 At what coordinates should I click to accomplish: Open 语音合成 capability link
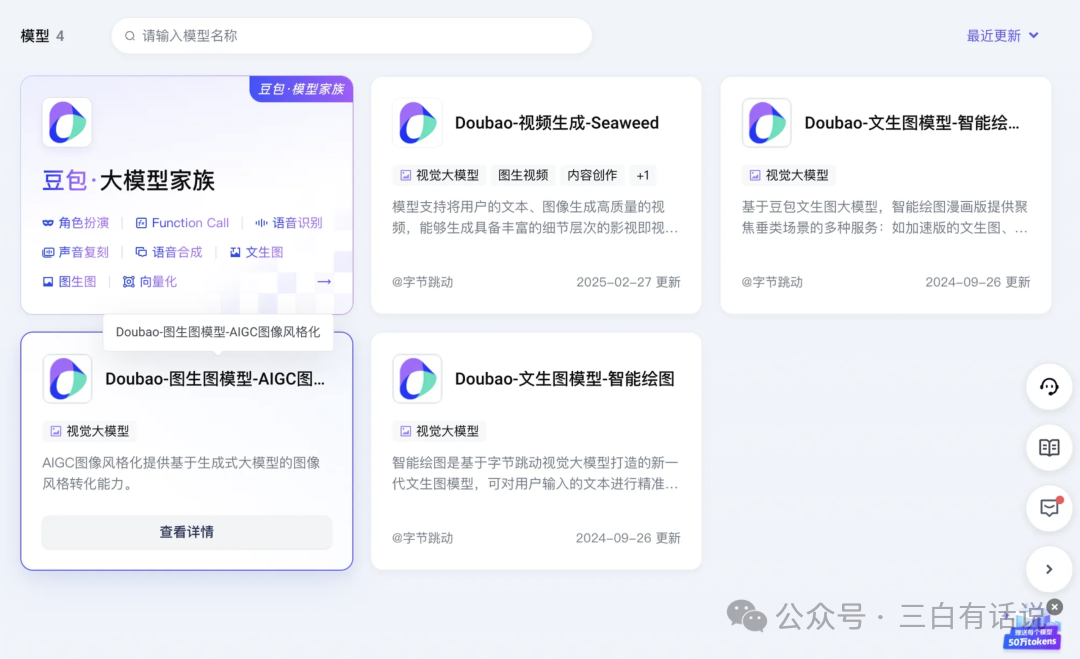coord(169,252)
